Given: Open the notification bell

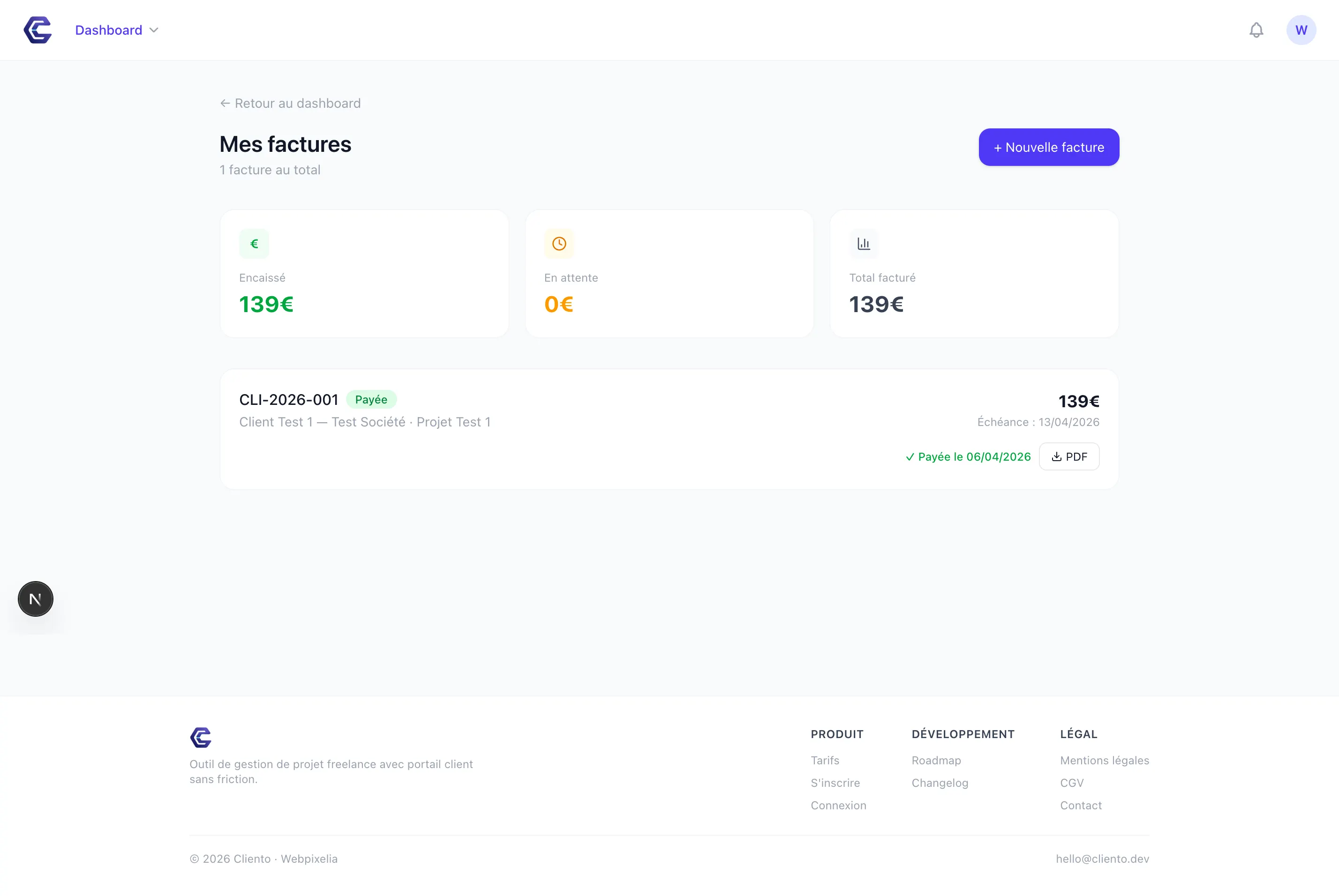Looking at the screenshot, I should click(x=1256, y=30).
